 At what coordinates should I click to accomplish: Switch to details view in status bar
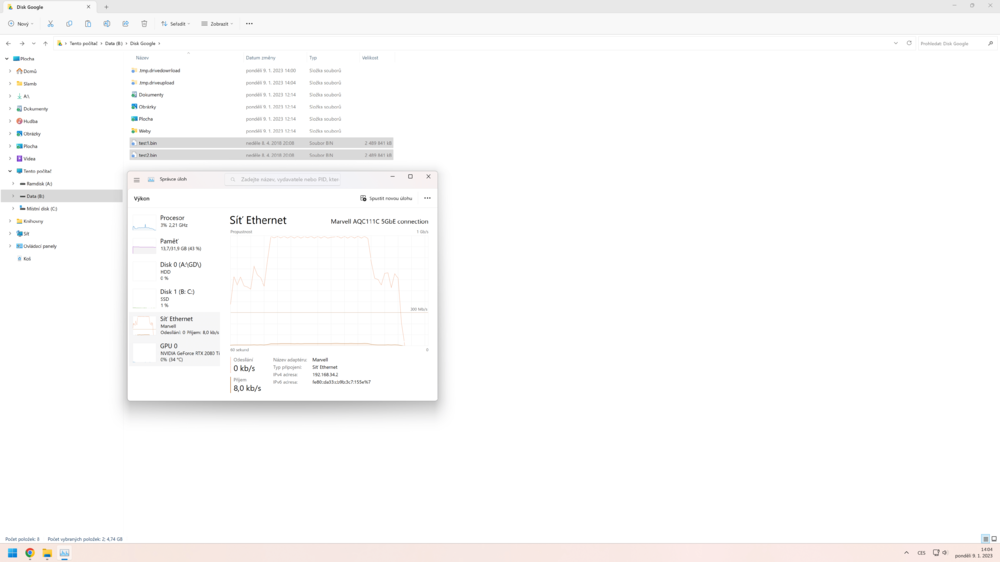[x=985, y=539]
